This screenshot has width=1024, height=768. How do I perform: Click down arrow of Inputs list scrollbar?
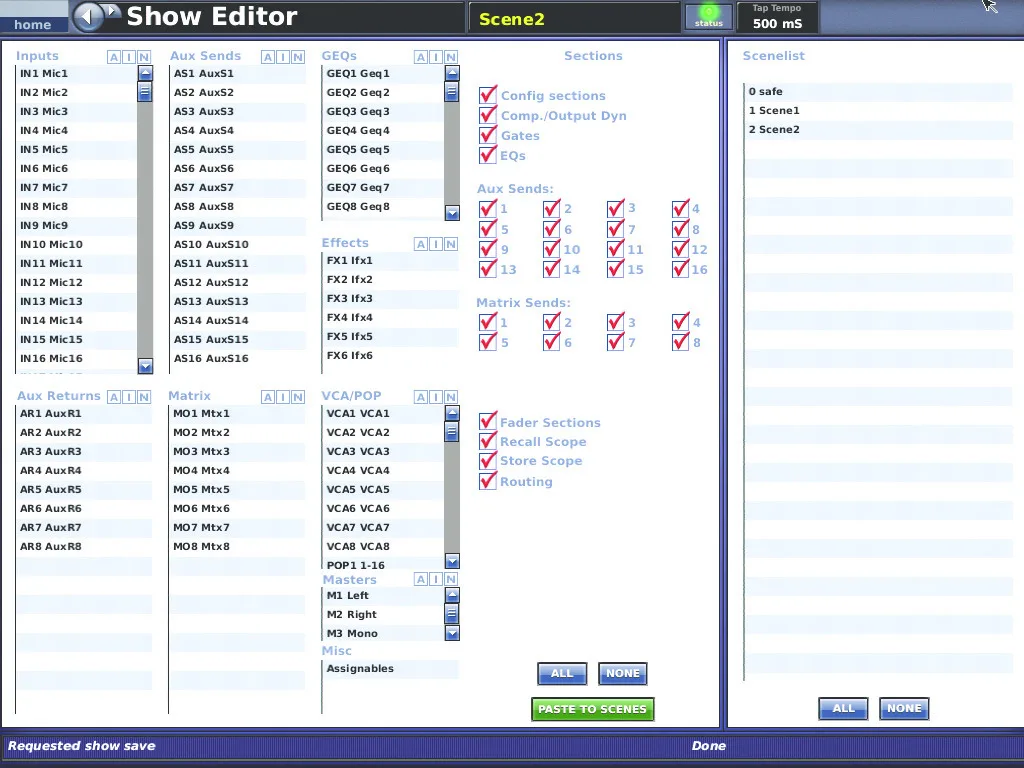145,366
